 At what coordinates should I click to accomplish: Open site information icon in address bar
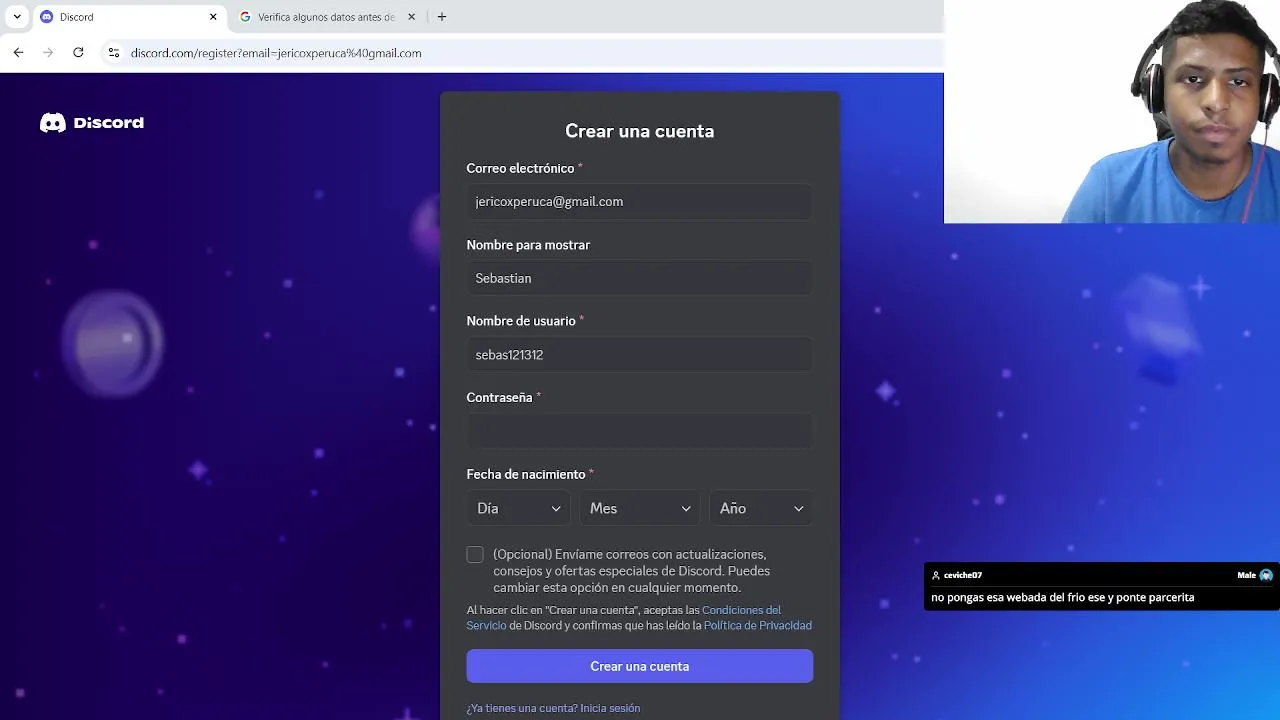click(x=113, y=53)
